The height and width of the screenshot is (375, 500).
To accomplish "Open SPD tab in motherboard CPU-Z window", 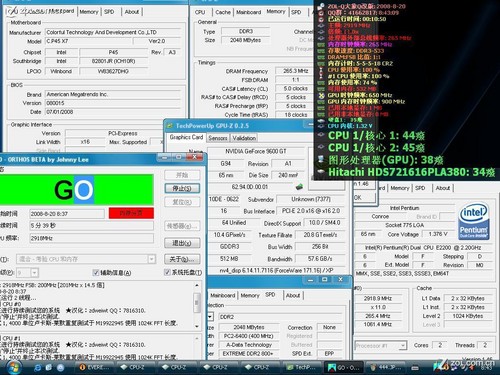I will click(x=109, y=12).
